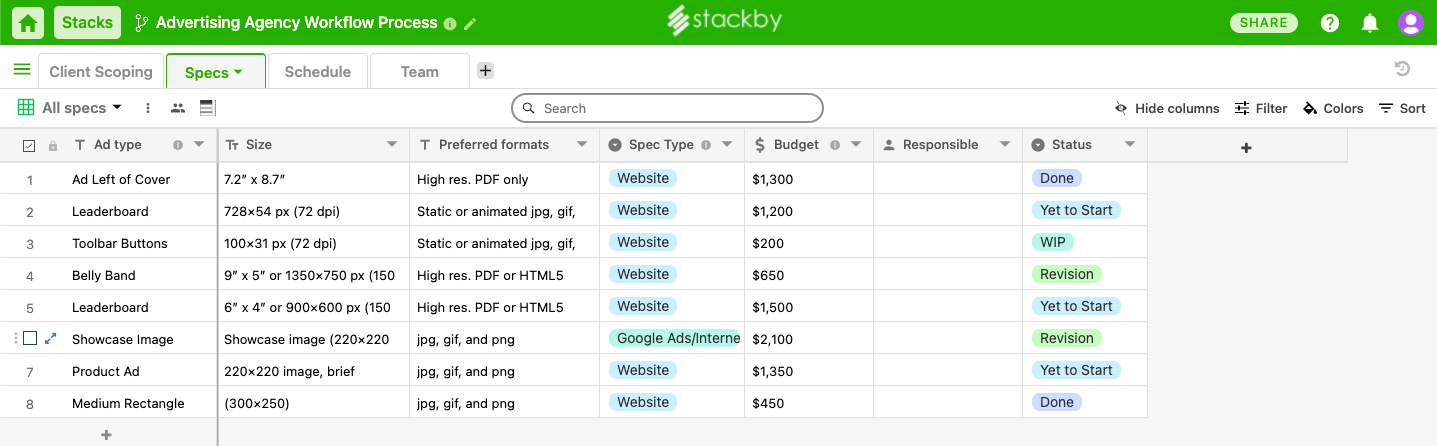Image resolution: width=1437 pixels, height=446 pixels.
Task: Add a new table with plus icon
Action: point(485,70)
